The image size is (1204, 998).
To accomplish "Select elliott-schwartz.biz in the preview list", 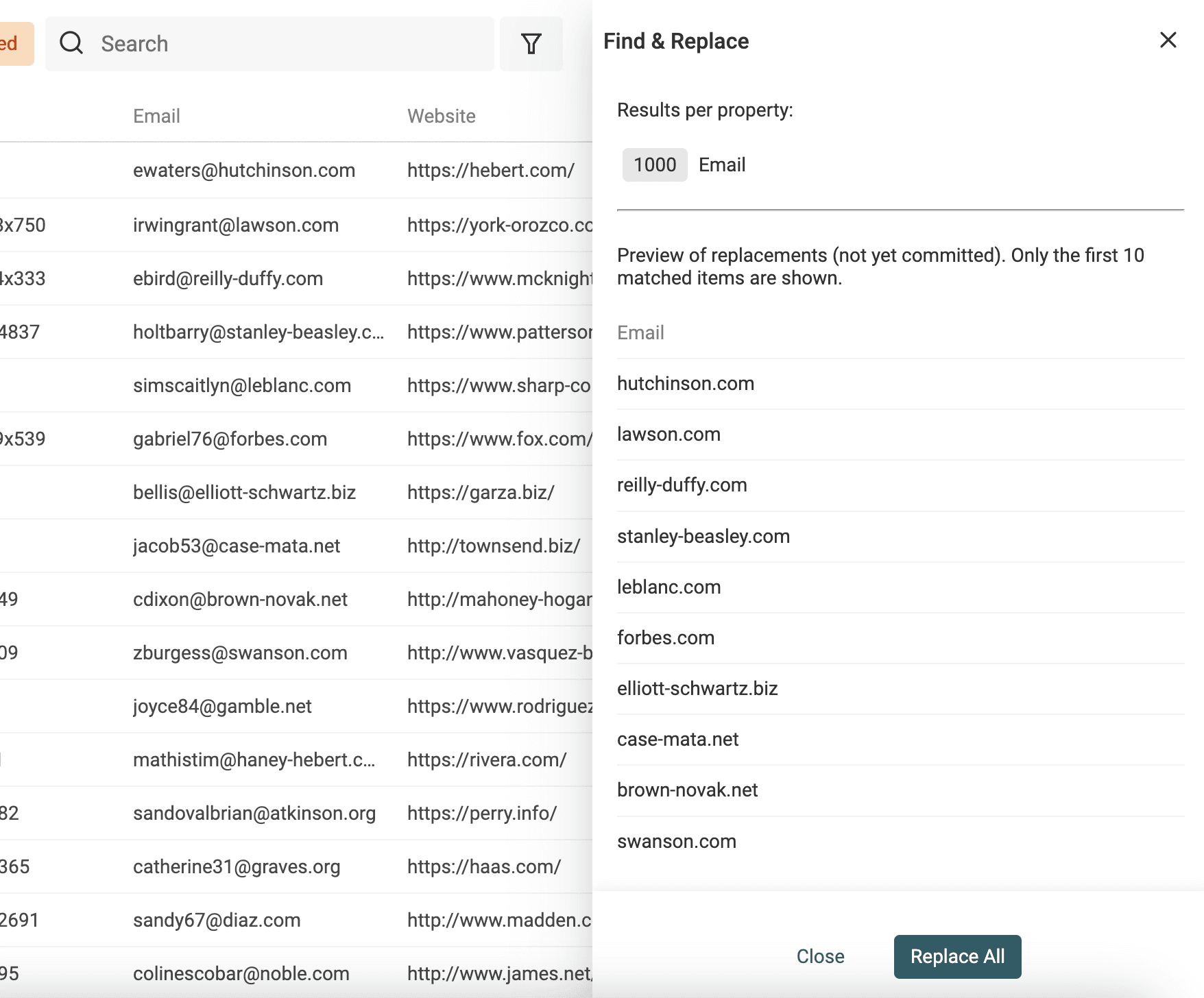I will (699, 688).
